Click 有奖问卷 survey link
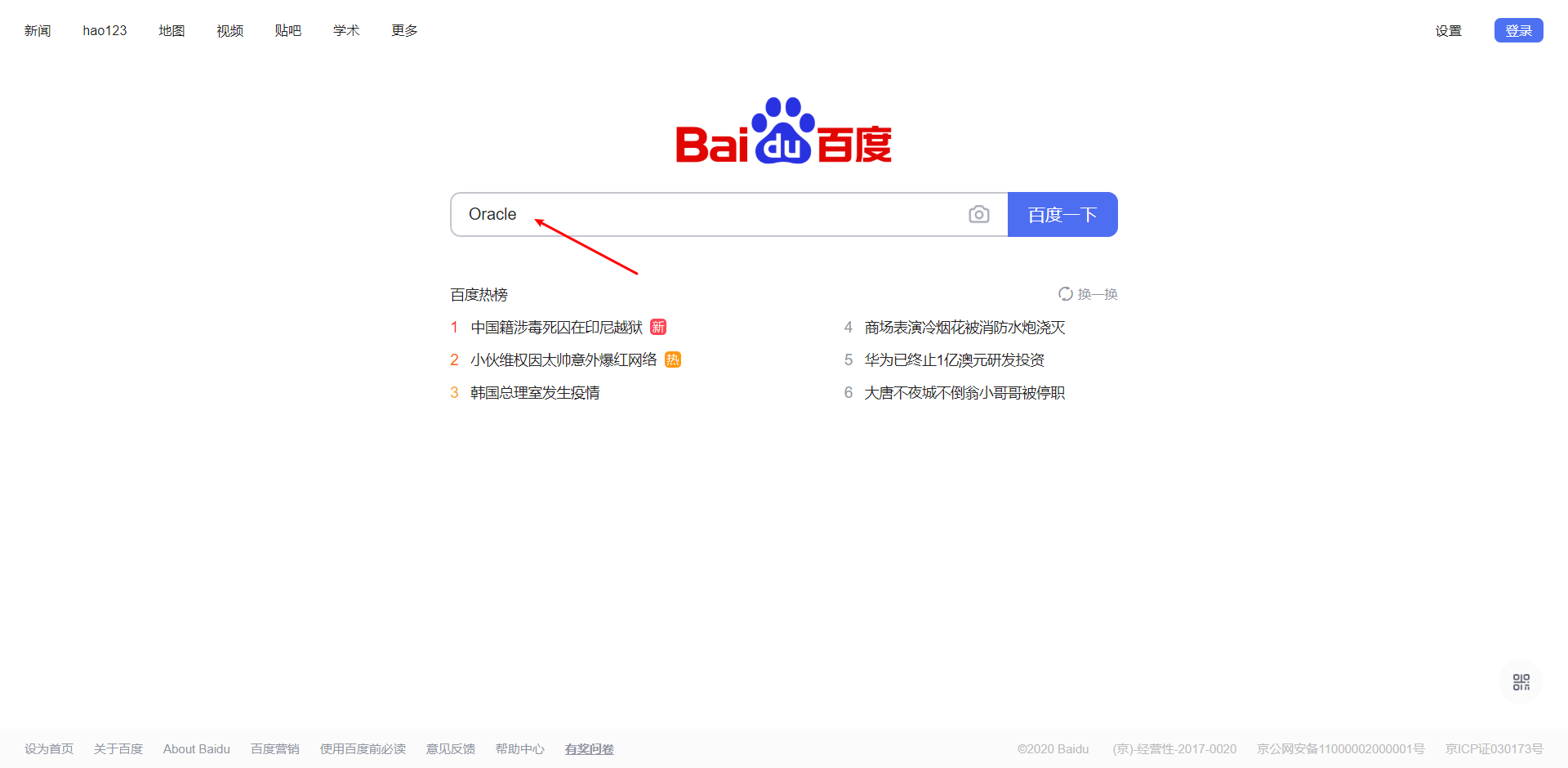The height and width of the screenshot is (768, 1568). pyautogui.click(x=590, y=749)
